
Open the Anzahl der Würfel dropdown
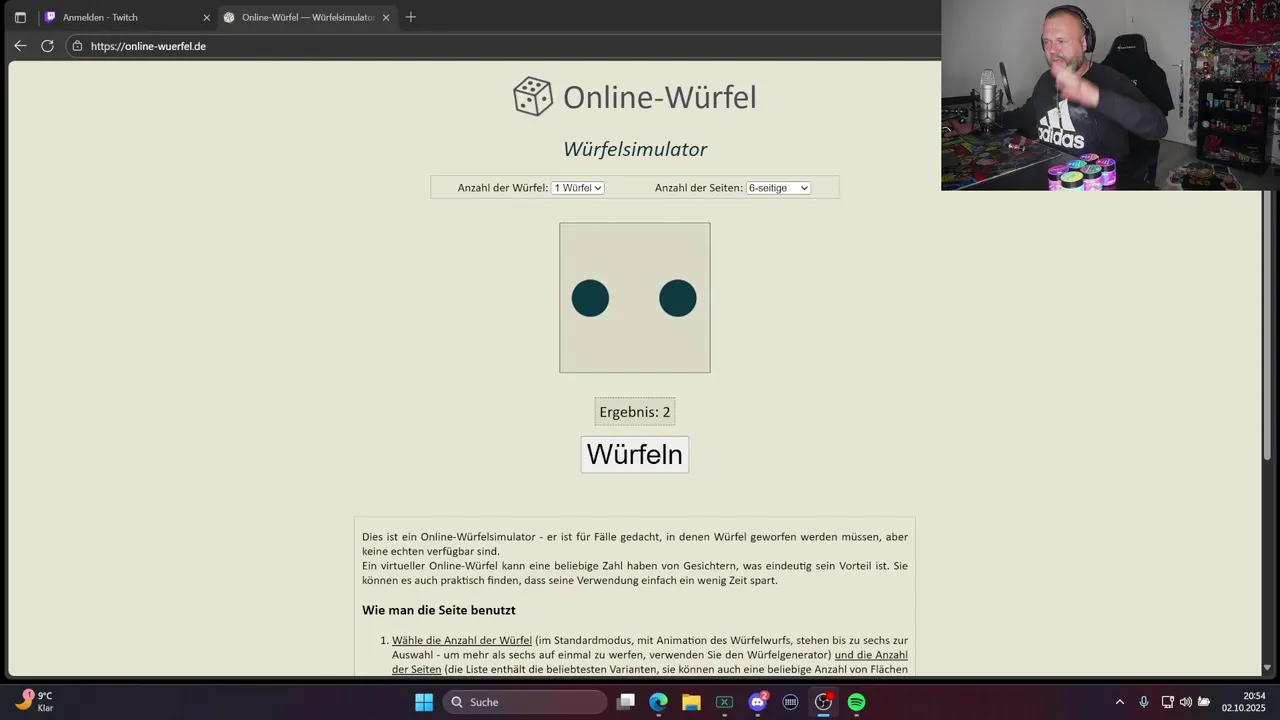(x=577, y=188)
